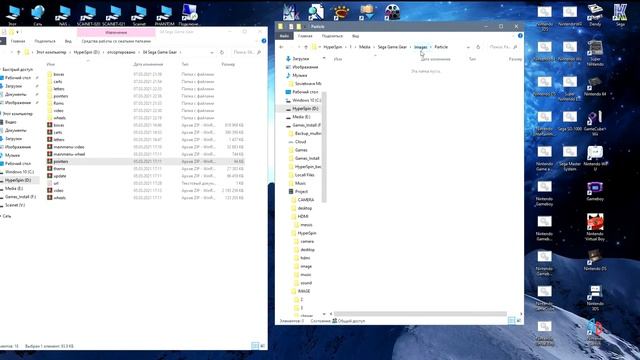Switch left window to large icons view
The width and height of the screenshot is (640, 360).
pos(262,346)
